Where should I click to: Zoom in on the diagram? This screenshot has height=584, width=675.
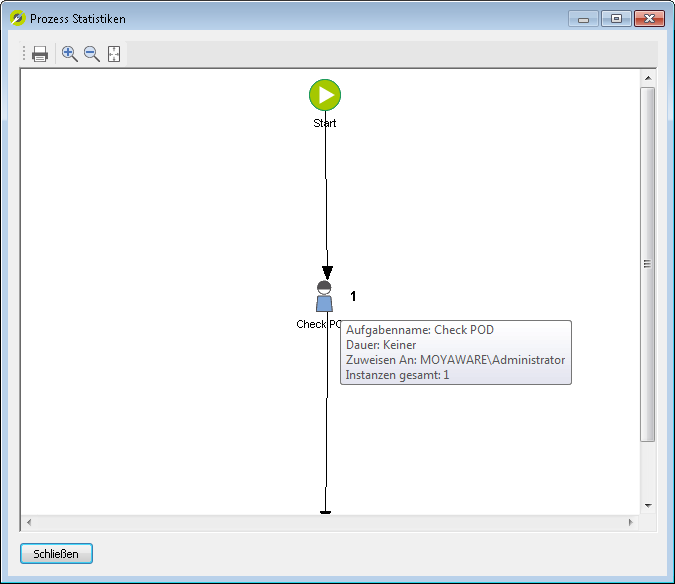tap(70, 54)
